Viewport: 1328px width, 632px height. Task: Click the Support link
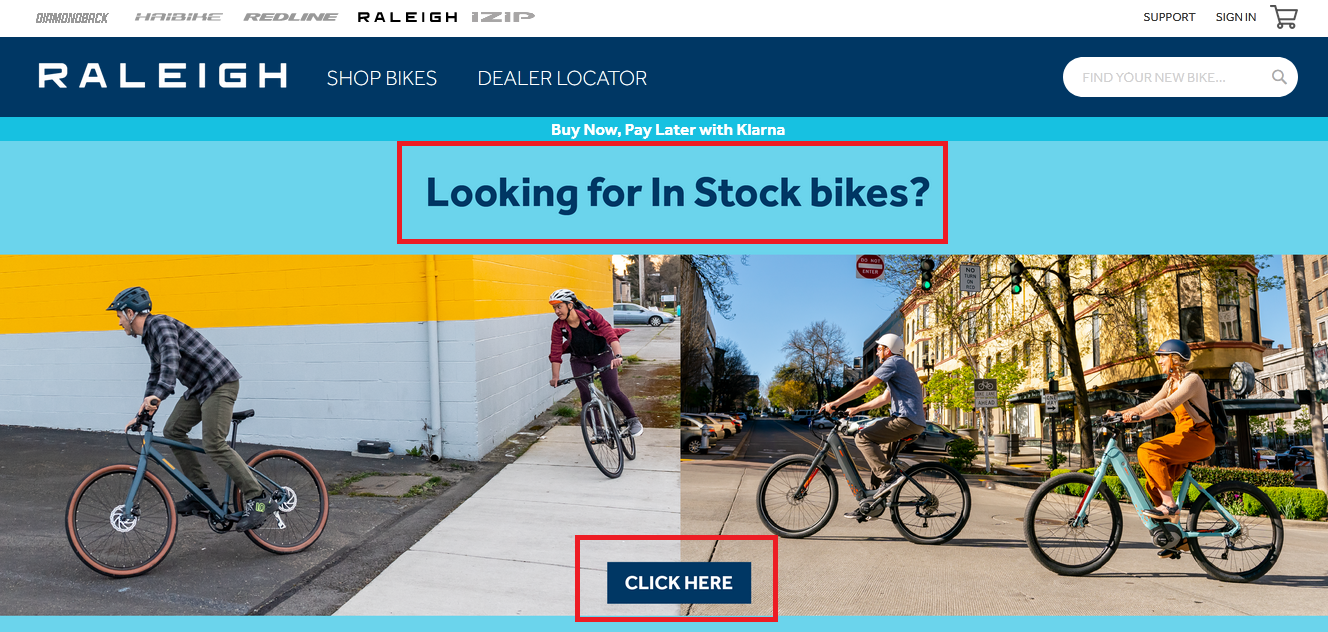pyautogui.click(x=1169, y=17)
